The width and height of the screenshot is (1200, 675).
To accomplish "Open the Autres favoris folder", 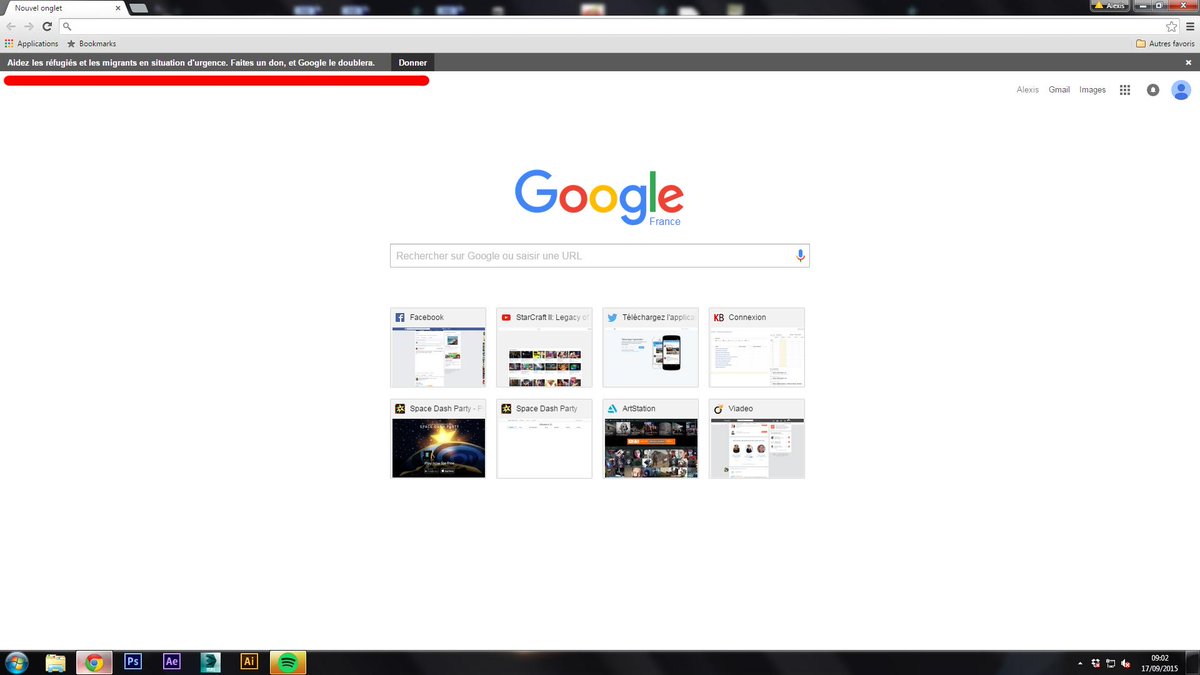I will point(1165,44).
